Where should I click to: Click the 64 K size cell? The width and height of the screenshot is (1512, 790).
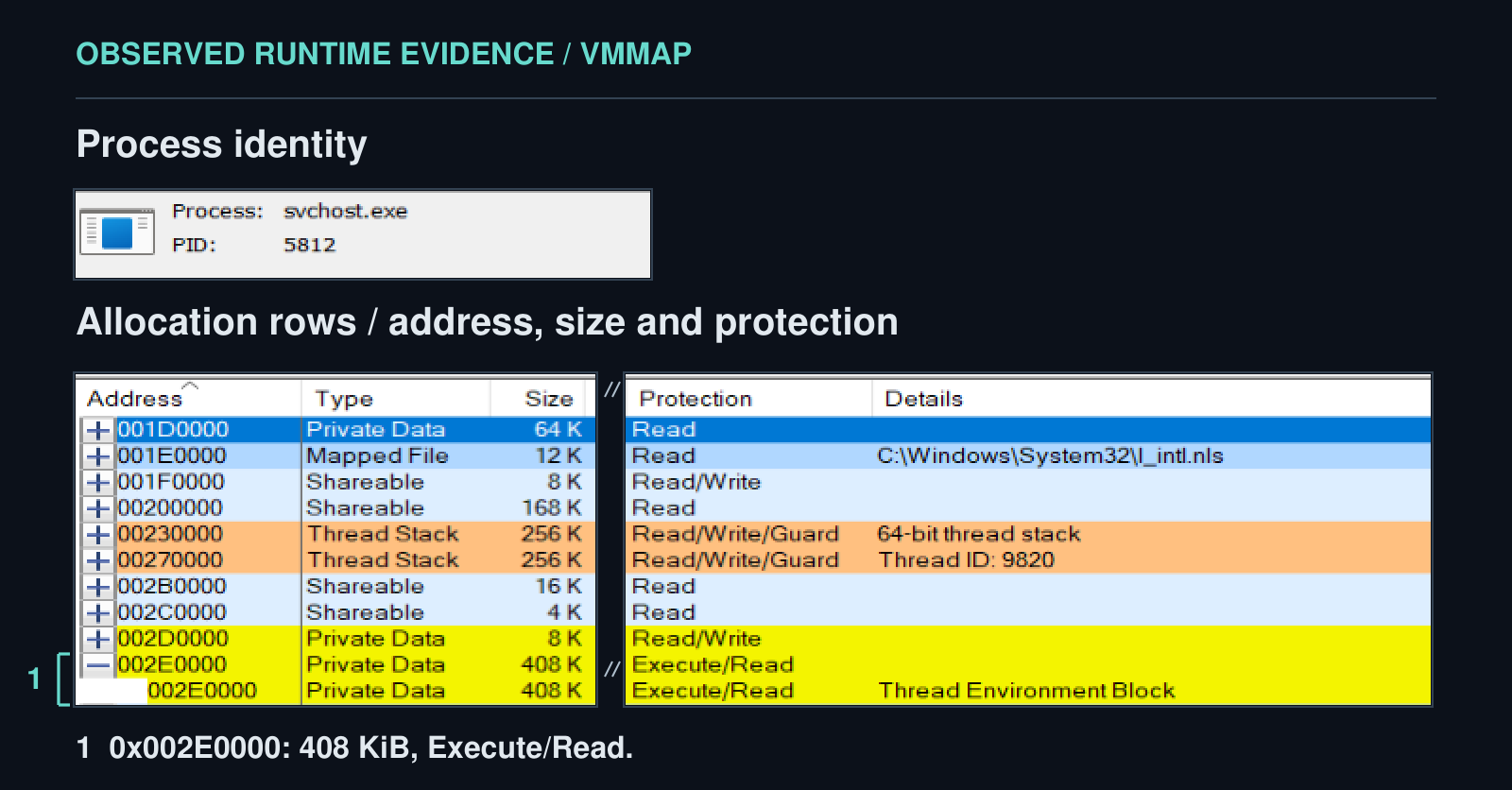(558, 430)
